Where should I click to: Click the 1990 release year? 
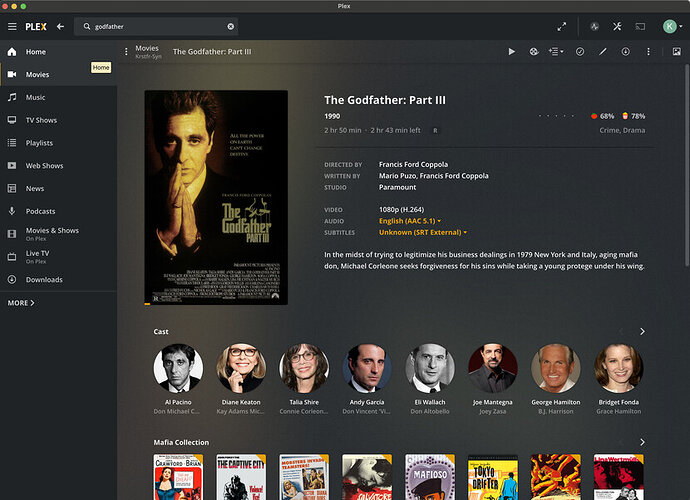click(332, 116)
